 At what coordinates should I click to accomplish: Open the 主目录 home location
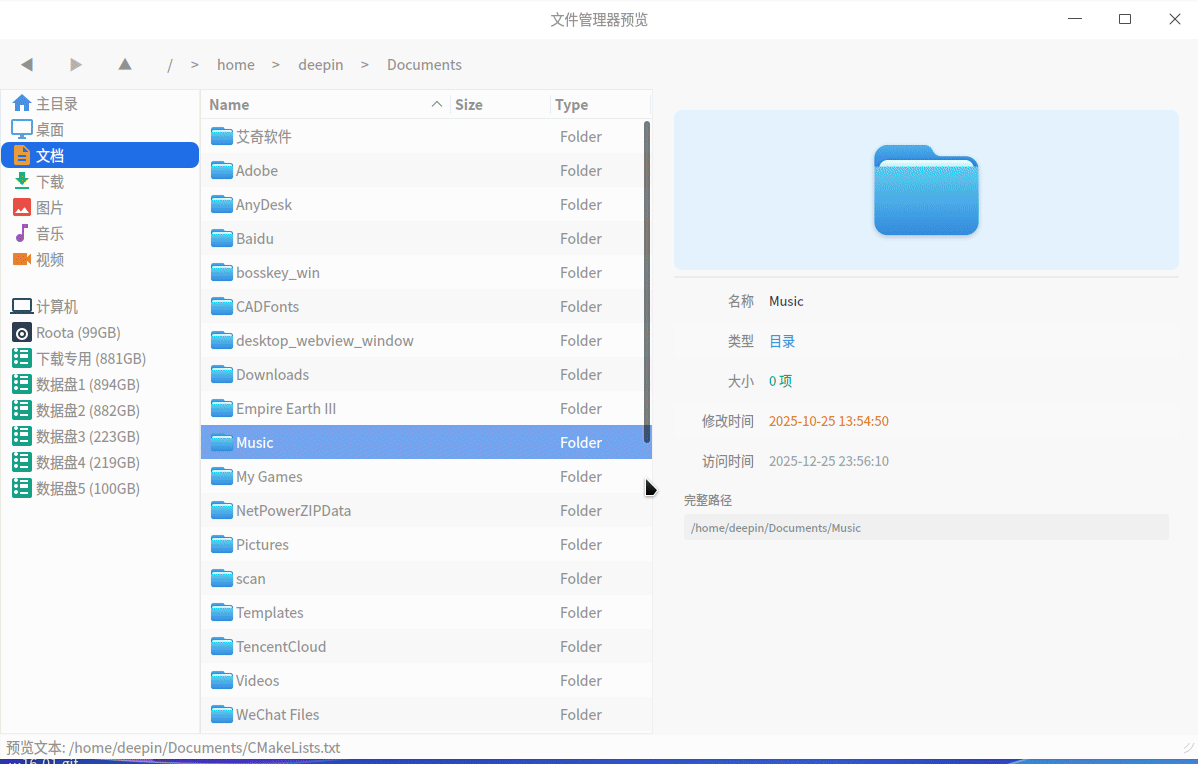coord(100,104)
